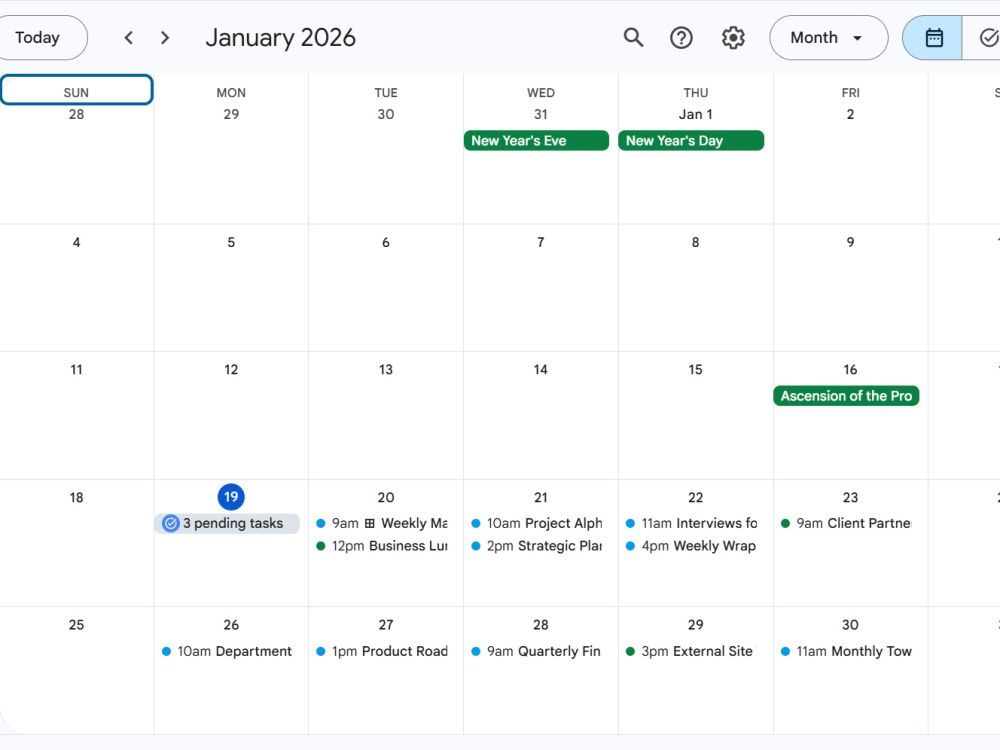
Task: Open 10am Project Alph event
Action: click(x=536, y=524)
